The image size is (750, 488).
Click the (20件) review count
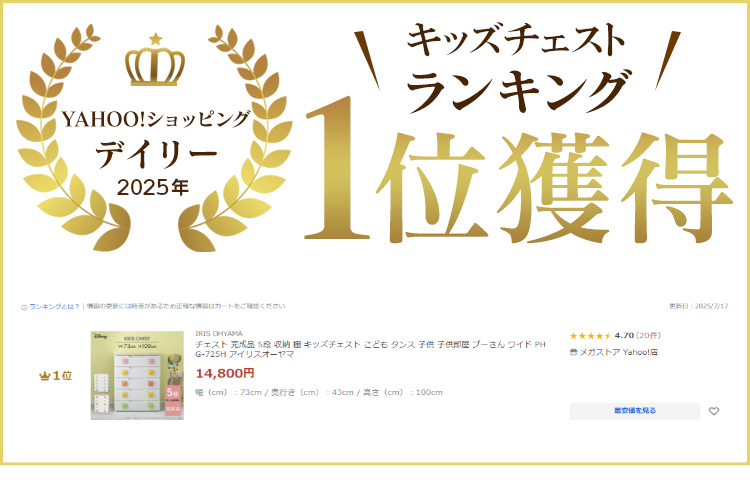[648, 335]
